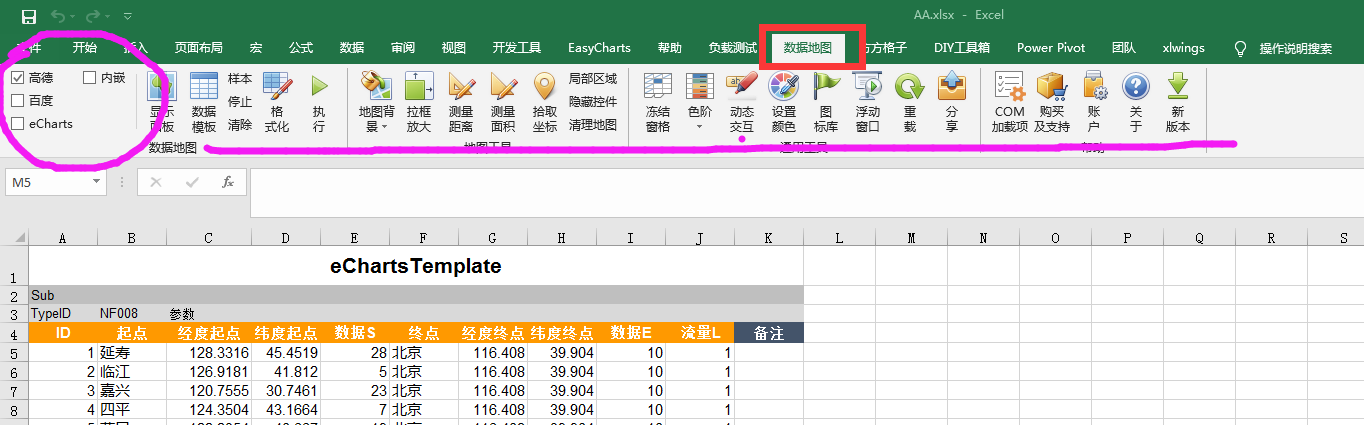Click the 冻结窗格 icon
Image resolution: width=1364 pixels, height=425 pixels.
tap(658, 102)
